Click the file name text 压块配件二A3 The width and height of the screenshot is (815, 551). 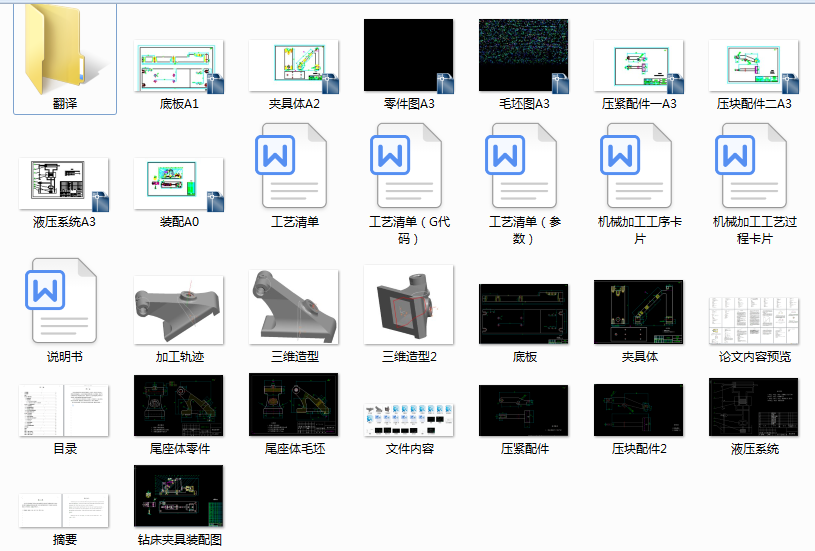[754, 103]
